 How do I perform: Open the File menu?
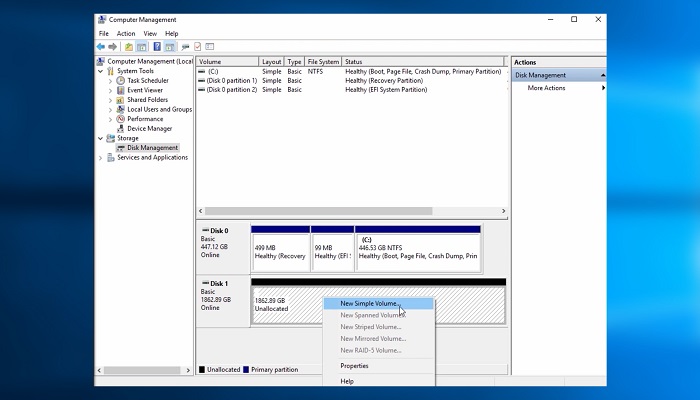[104, 33]
